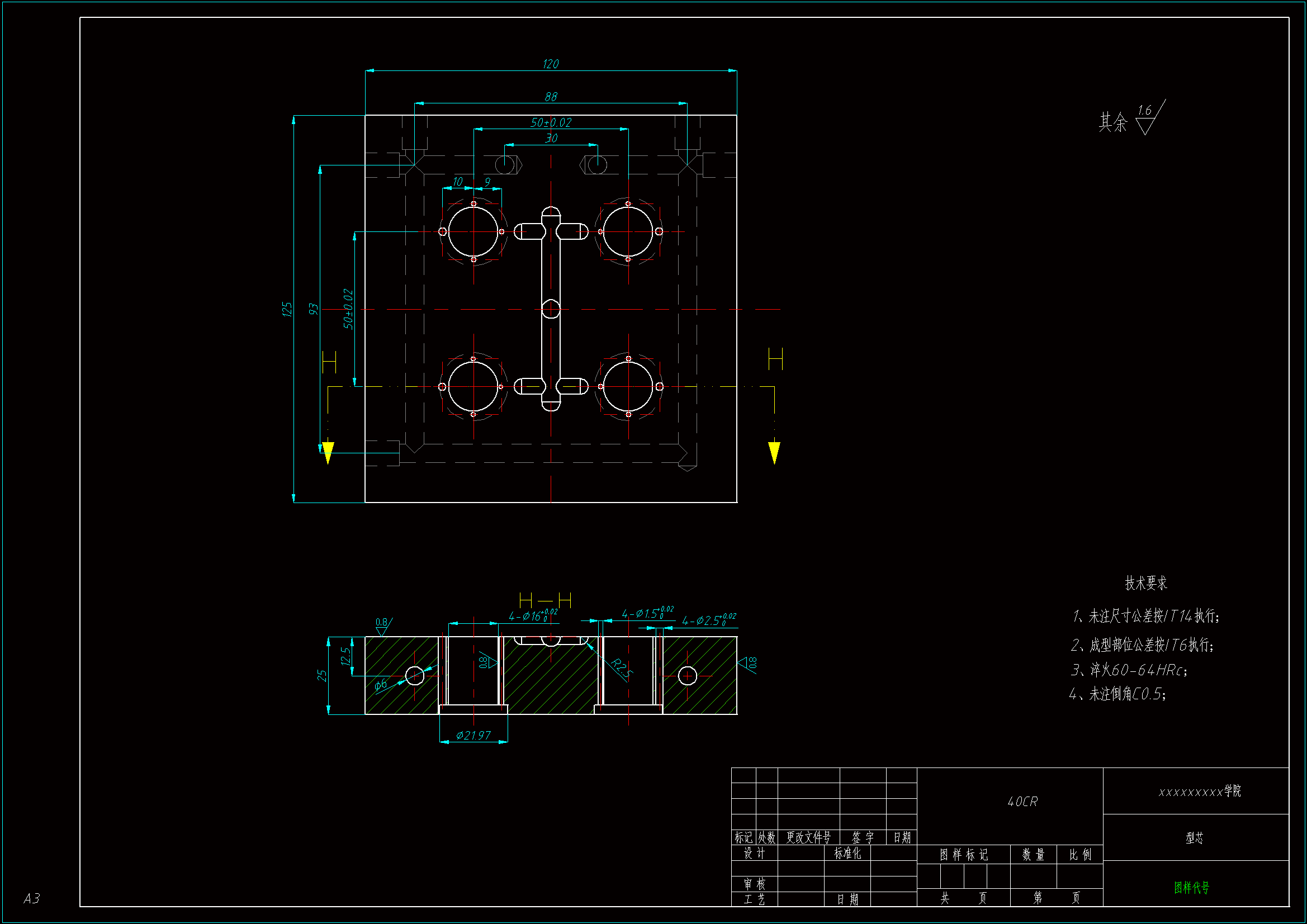The height and width of the screenshot is (924, 1307).
Task: Select the 技术要求 heading text
Action: [1145, 583]
